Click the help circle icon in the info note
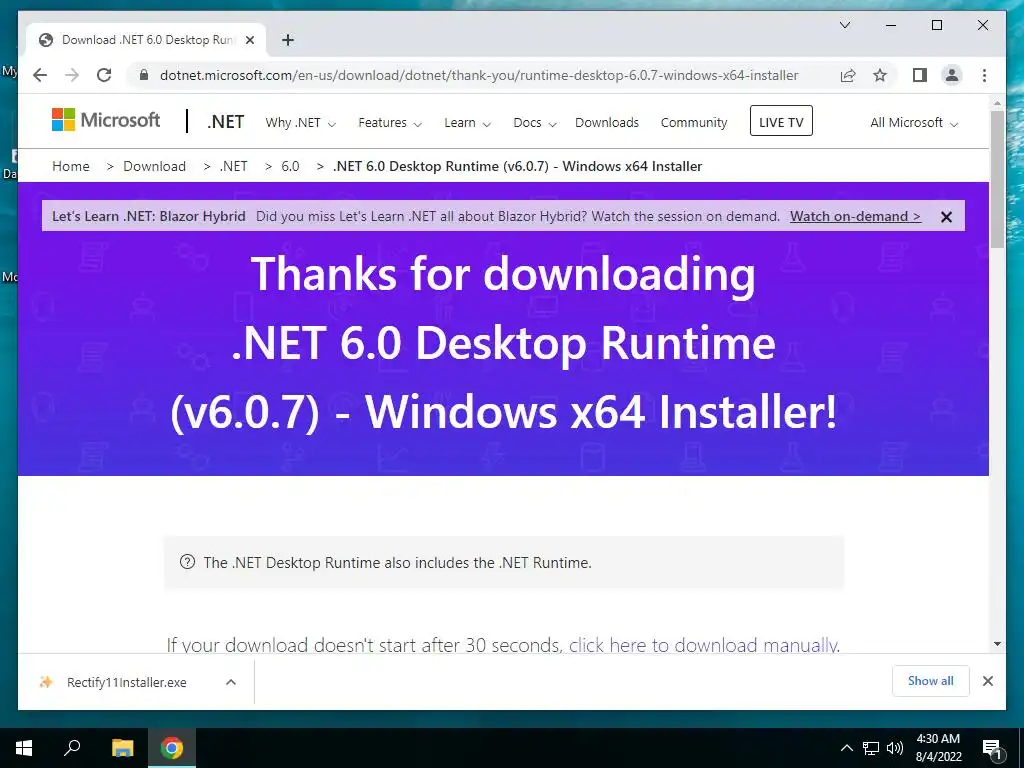 (187, 562)
